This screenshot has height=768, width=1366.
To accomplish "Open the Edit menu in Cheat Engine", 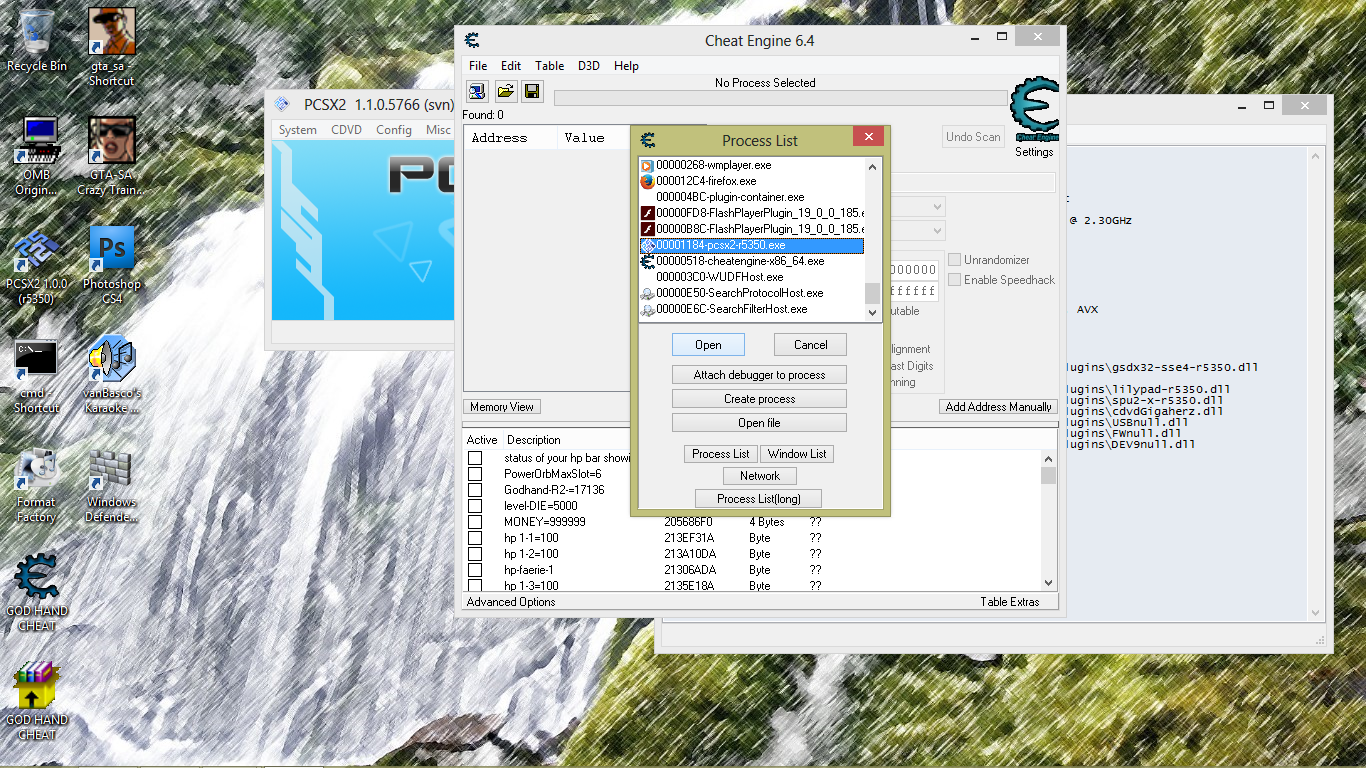I will coord(511,66).
